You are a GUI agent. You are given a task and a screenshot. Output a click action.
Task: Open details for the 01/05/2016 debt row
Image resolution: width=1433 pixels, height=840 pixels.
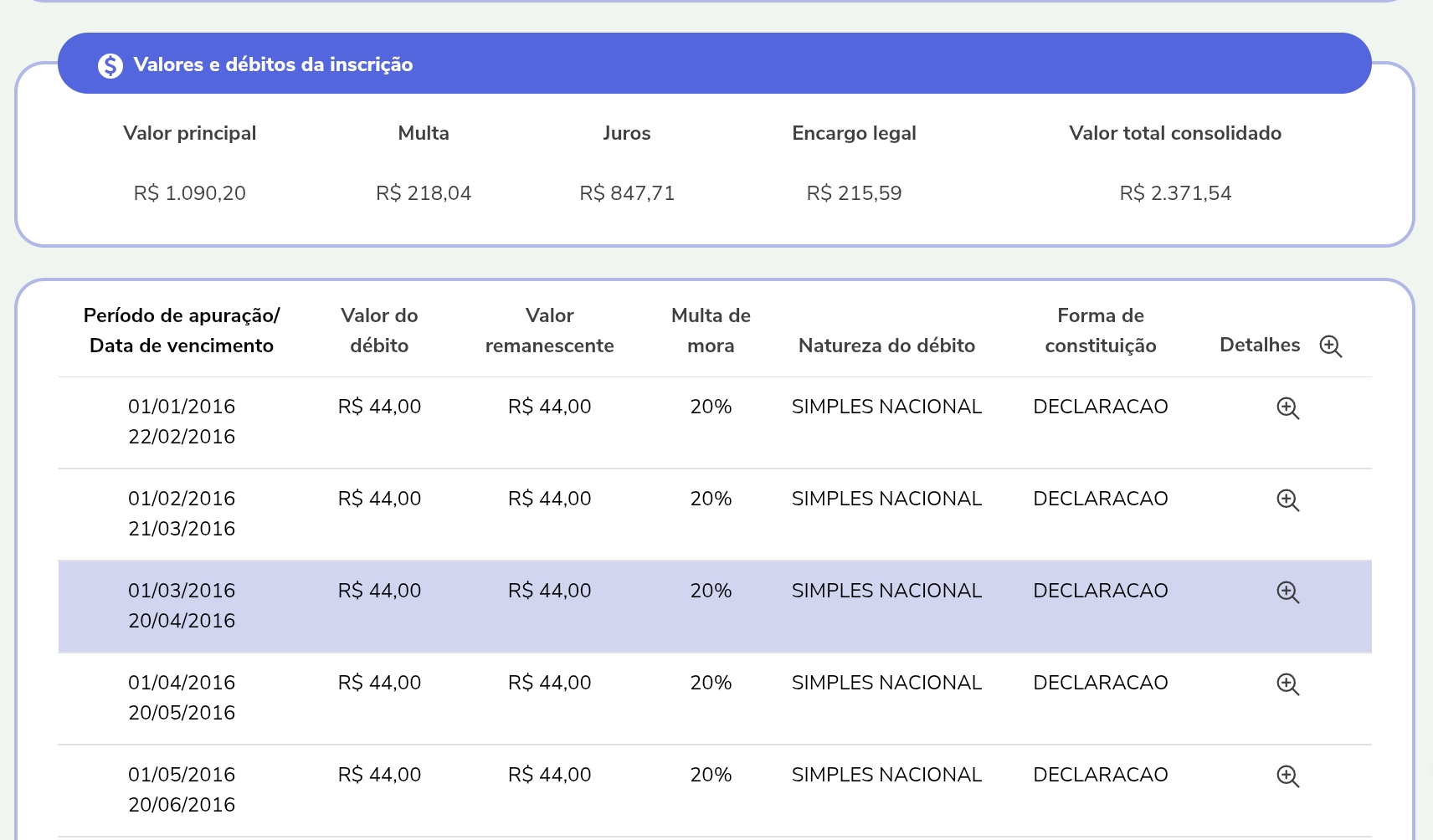tap(1287, 776)
